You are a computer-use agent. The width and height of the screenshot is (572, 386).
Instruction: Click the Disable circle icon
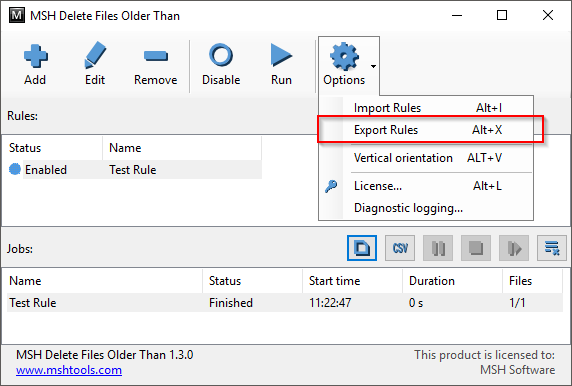pos(221,55)
